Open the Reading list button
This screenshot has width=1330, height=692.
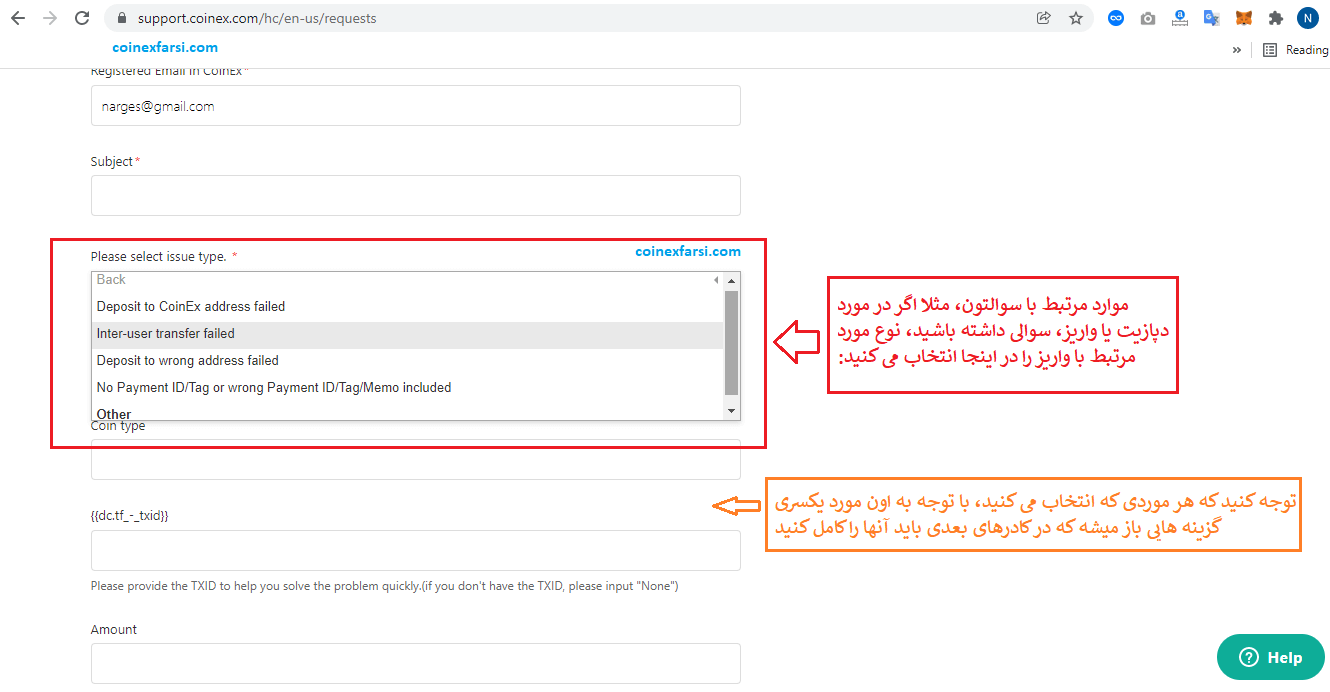click(x=1295, y=50)
